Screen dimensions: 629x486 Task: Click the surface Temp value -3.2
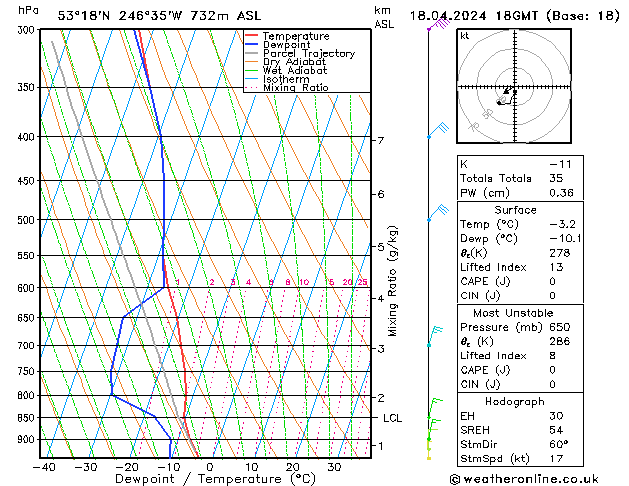tap(562, 224)
